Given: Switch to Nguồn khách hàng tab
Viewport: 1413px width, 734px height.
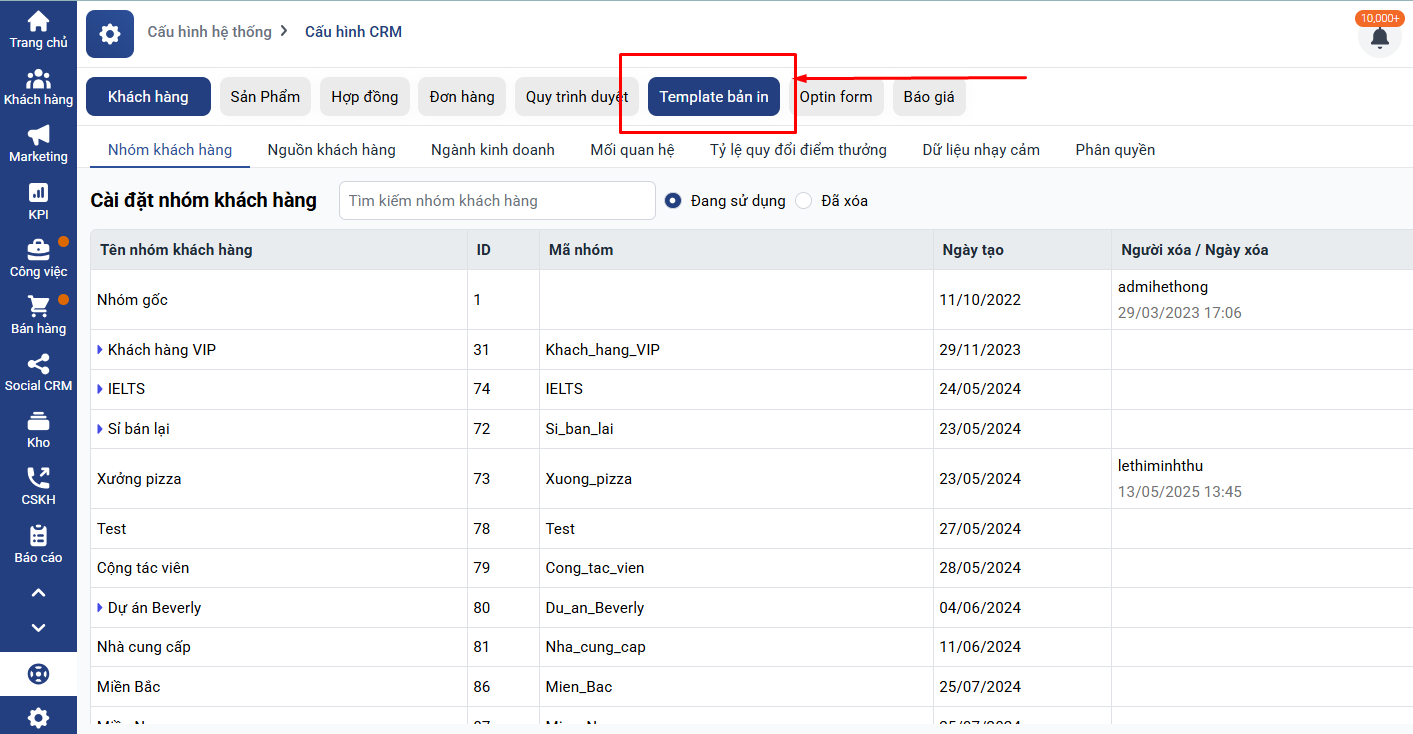Looking at the screenshot, I should pos(331,150).
